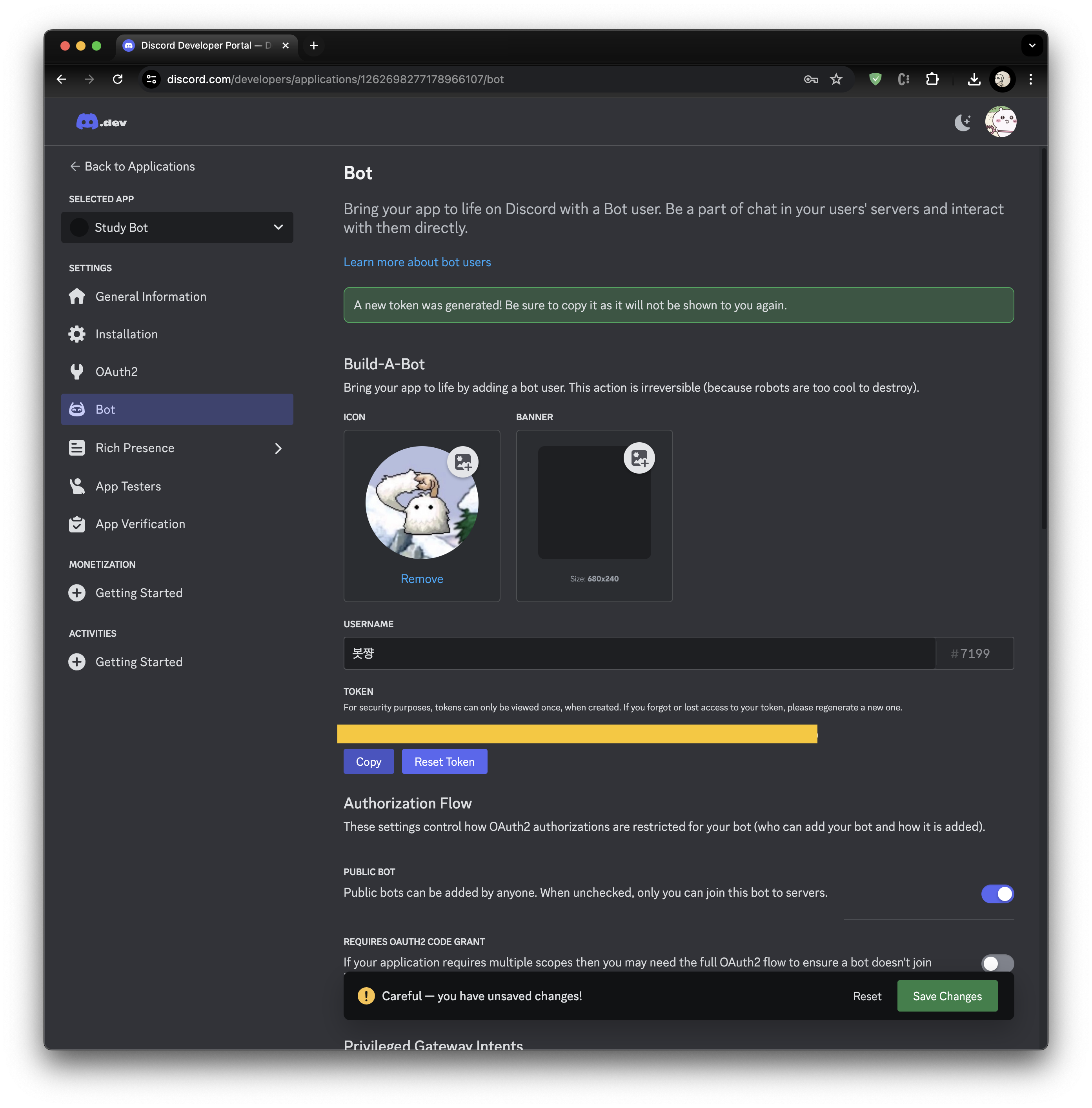
Task: Open Installation settings page
Action: 177,334
